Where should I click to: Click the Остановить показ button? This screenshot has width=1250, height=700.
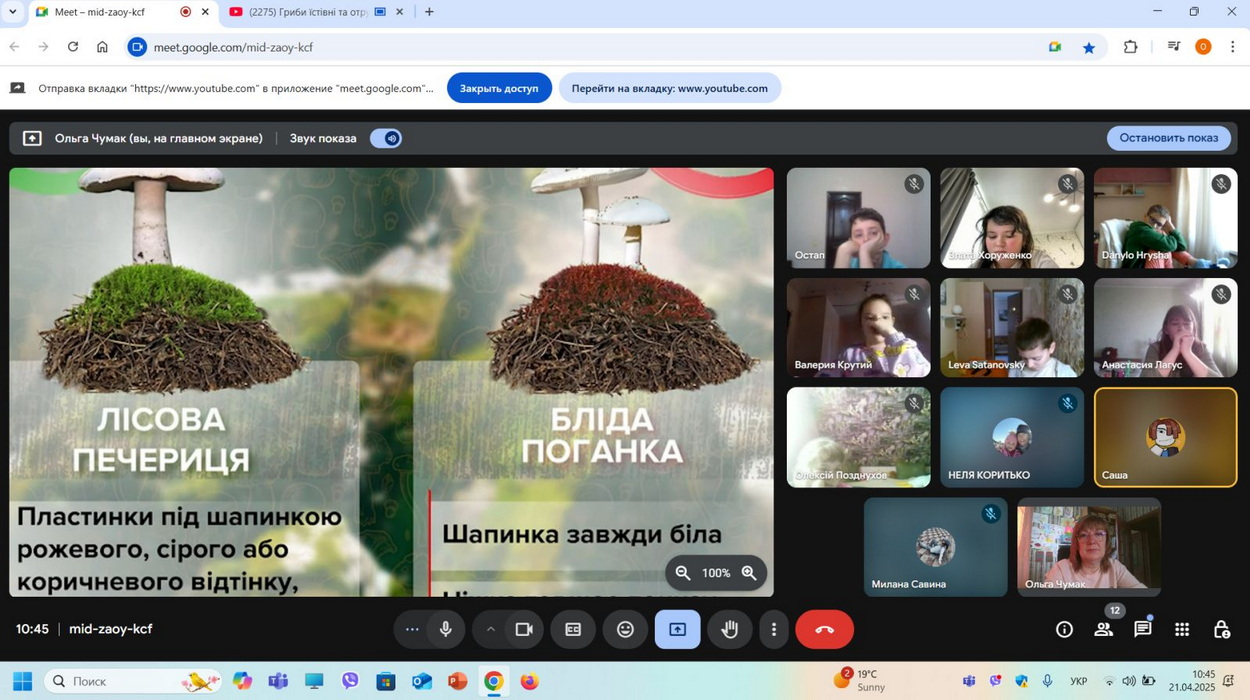(1168, 138)
